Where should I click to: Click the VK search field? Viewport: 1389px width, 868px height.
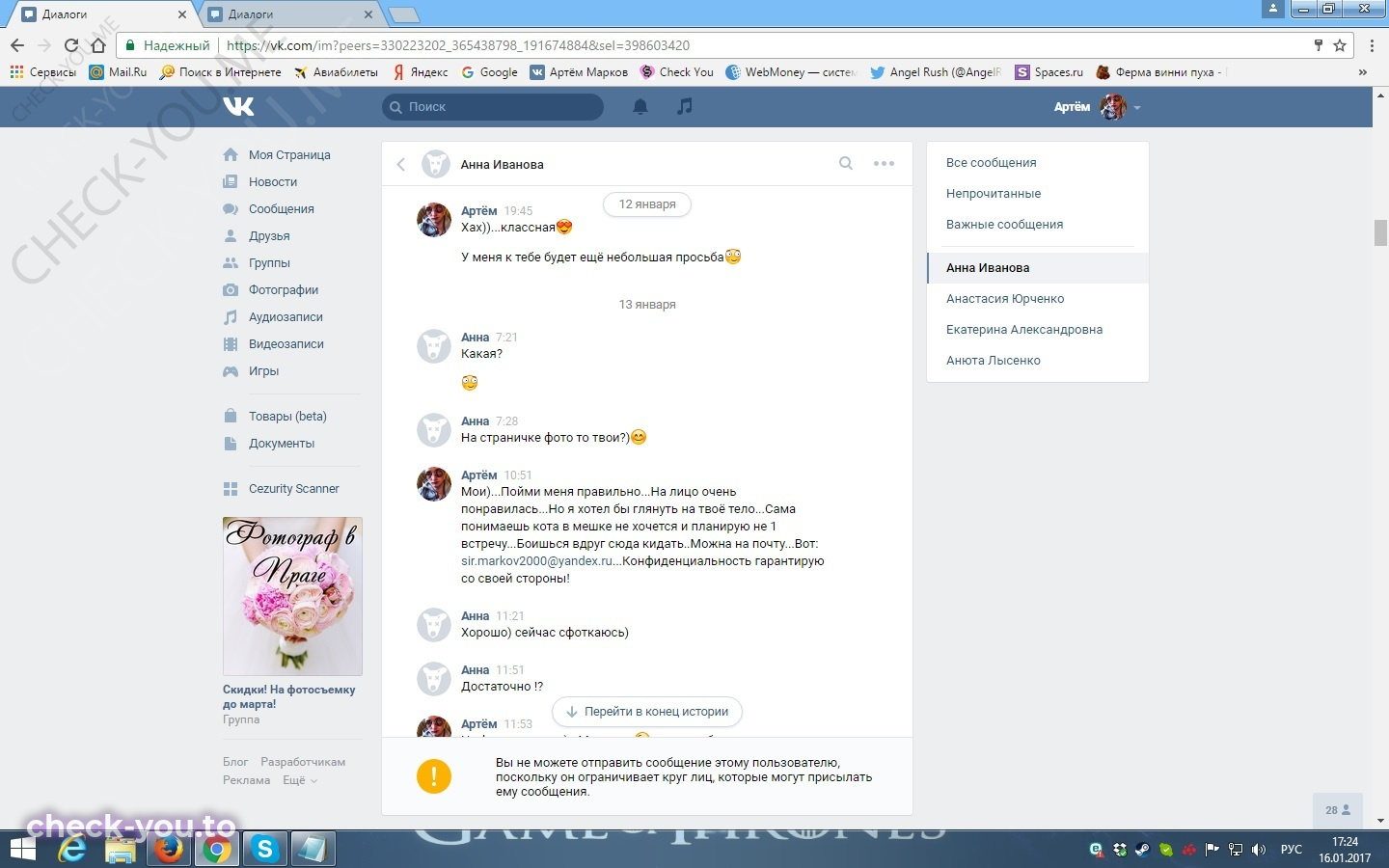(x=493, y=106)
